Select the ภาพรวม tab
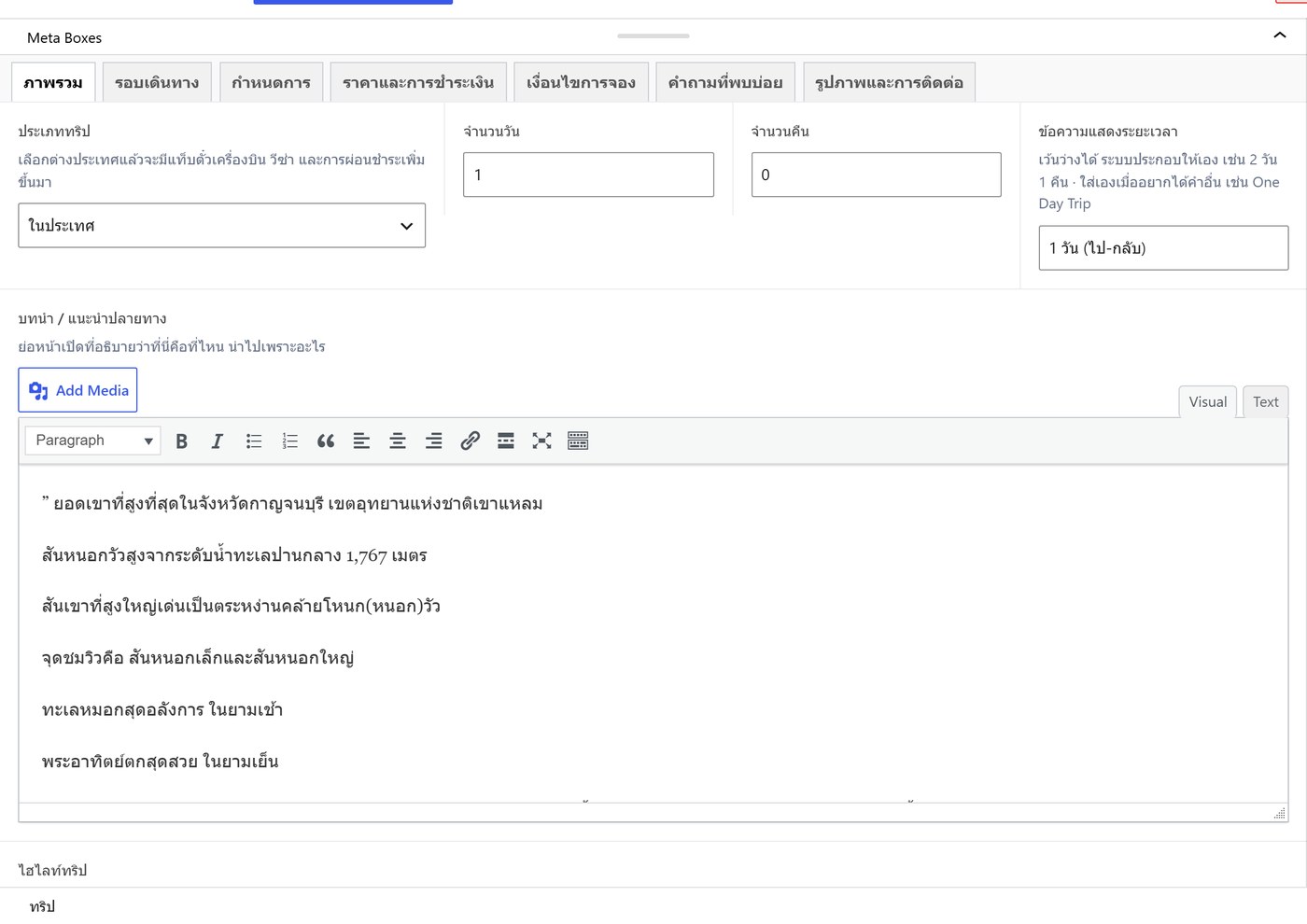Screen dimensions: 1307x924 pos(53,82)
